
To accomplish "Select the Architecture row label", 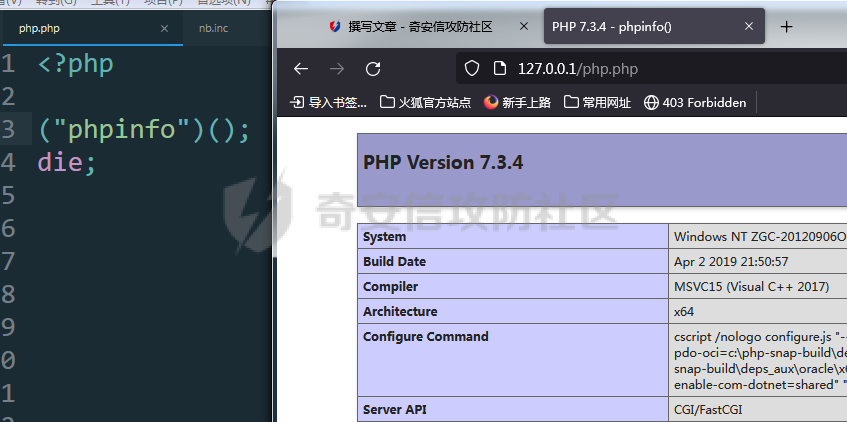I will point(400,311).
